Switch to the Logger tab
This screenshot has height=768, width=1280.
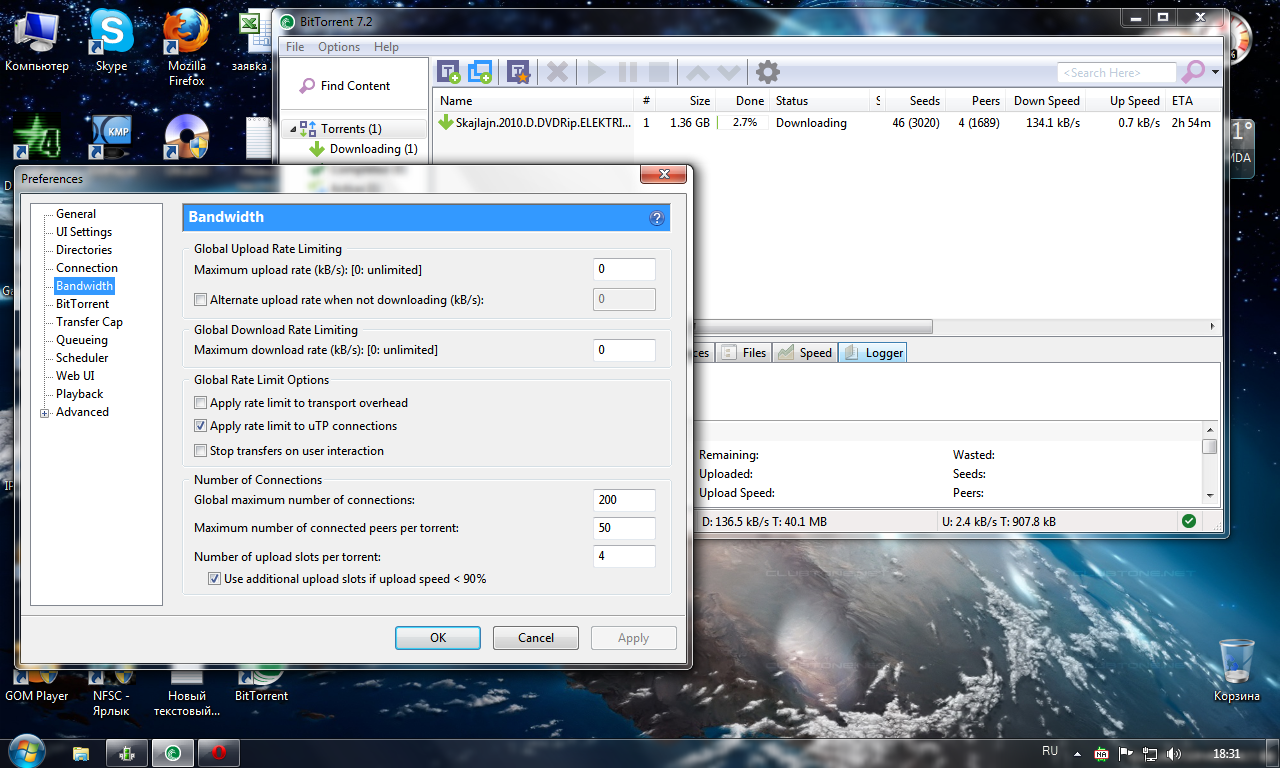click(x=873, y=352)
